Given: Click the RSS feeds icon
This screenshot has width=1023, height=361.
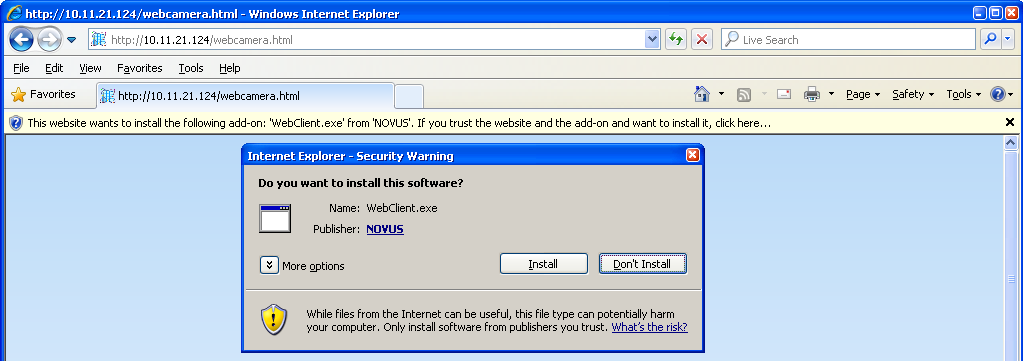Looking at the screenshot, I should tap(744, 95).
